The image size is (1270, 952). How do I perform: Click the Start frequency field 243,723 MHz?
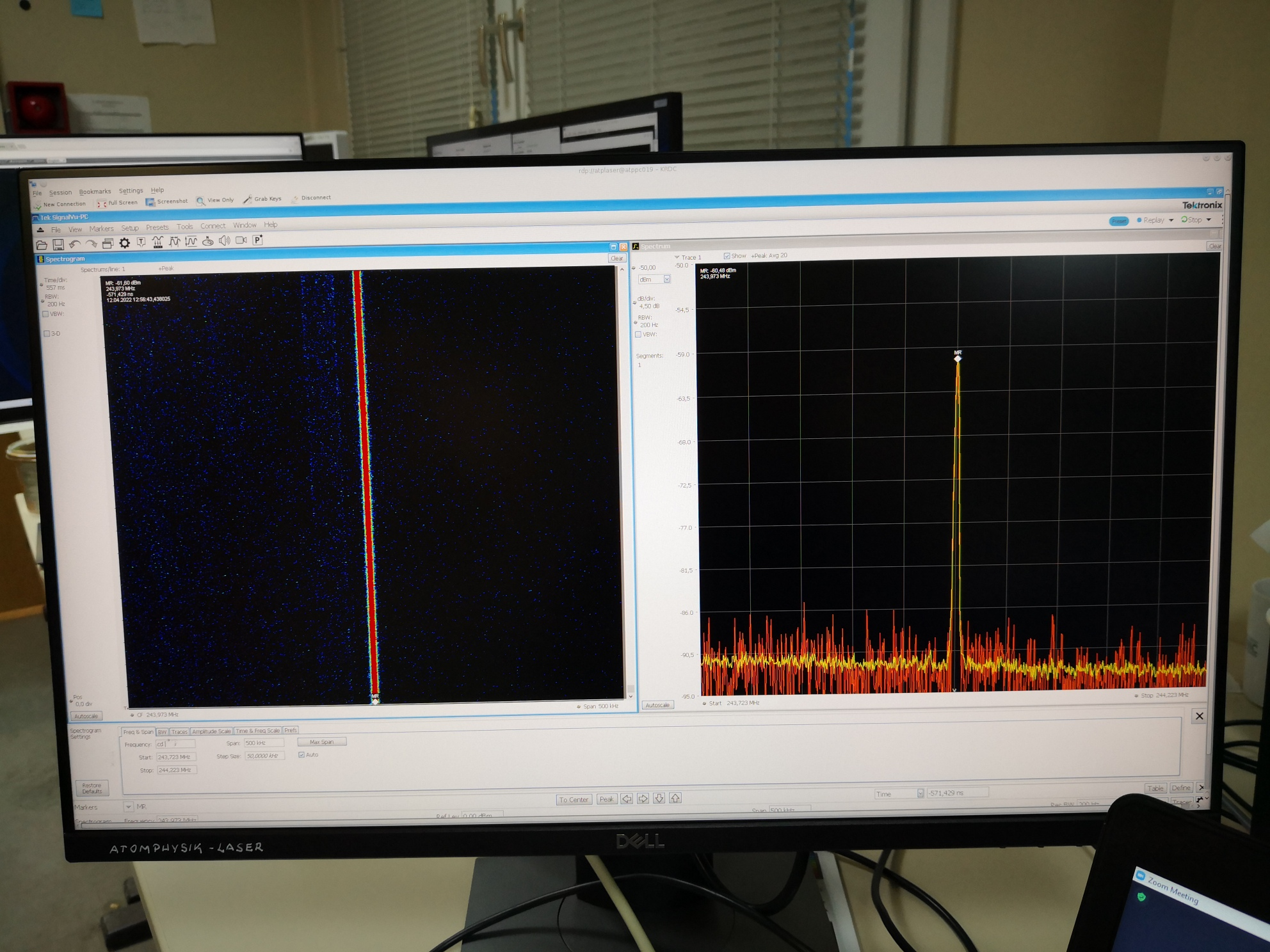point(177,757)
